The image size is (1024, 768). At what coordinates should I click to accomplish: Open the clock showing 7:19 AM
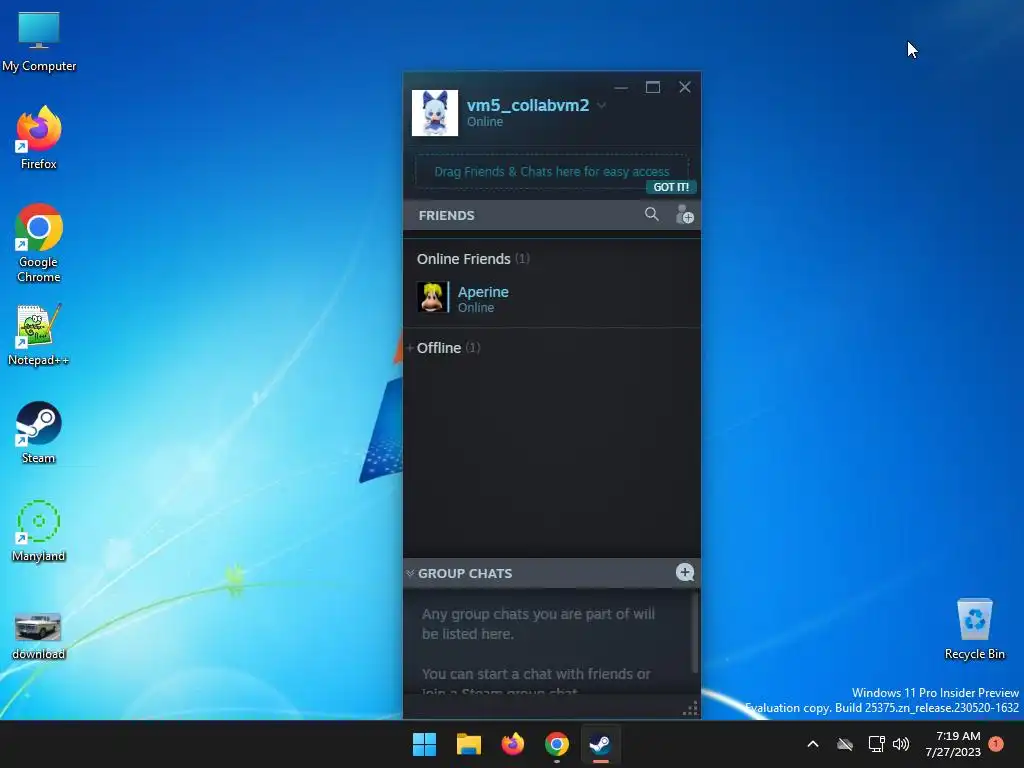pos(953,744)
